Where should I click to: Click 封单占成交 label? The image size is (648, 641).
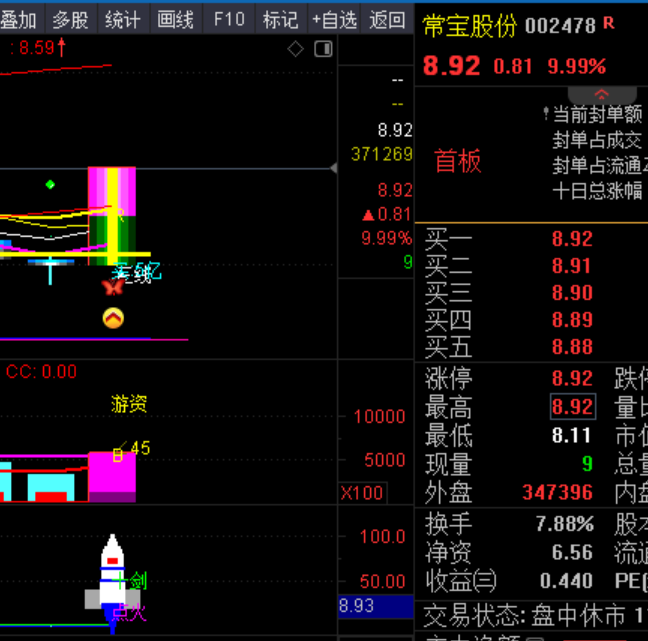[598, 140]
